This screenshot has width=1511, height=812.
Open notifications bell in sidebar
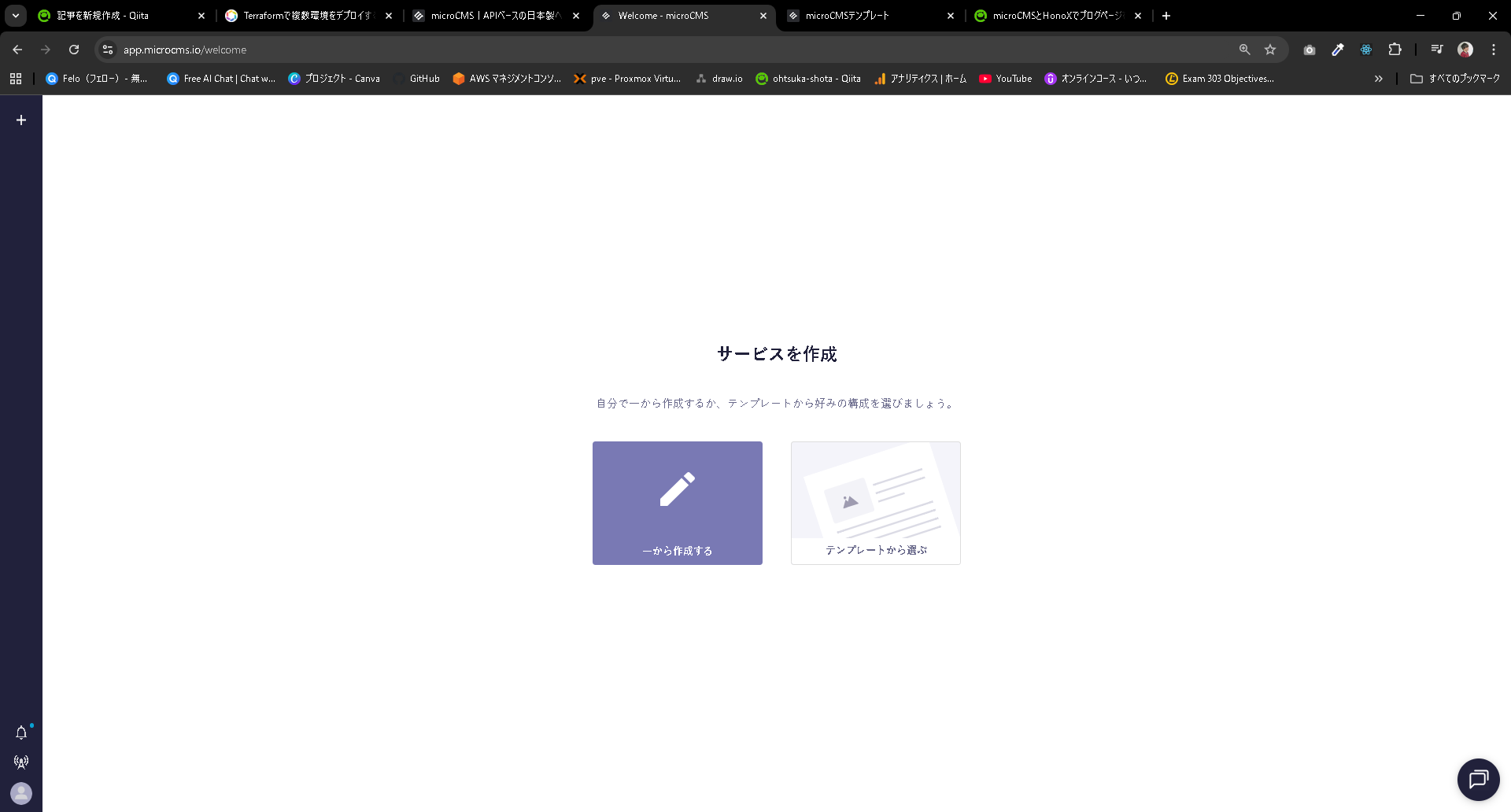(21, 733)
